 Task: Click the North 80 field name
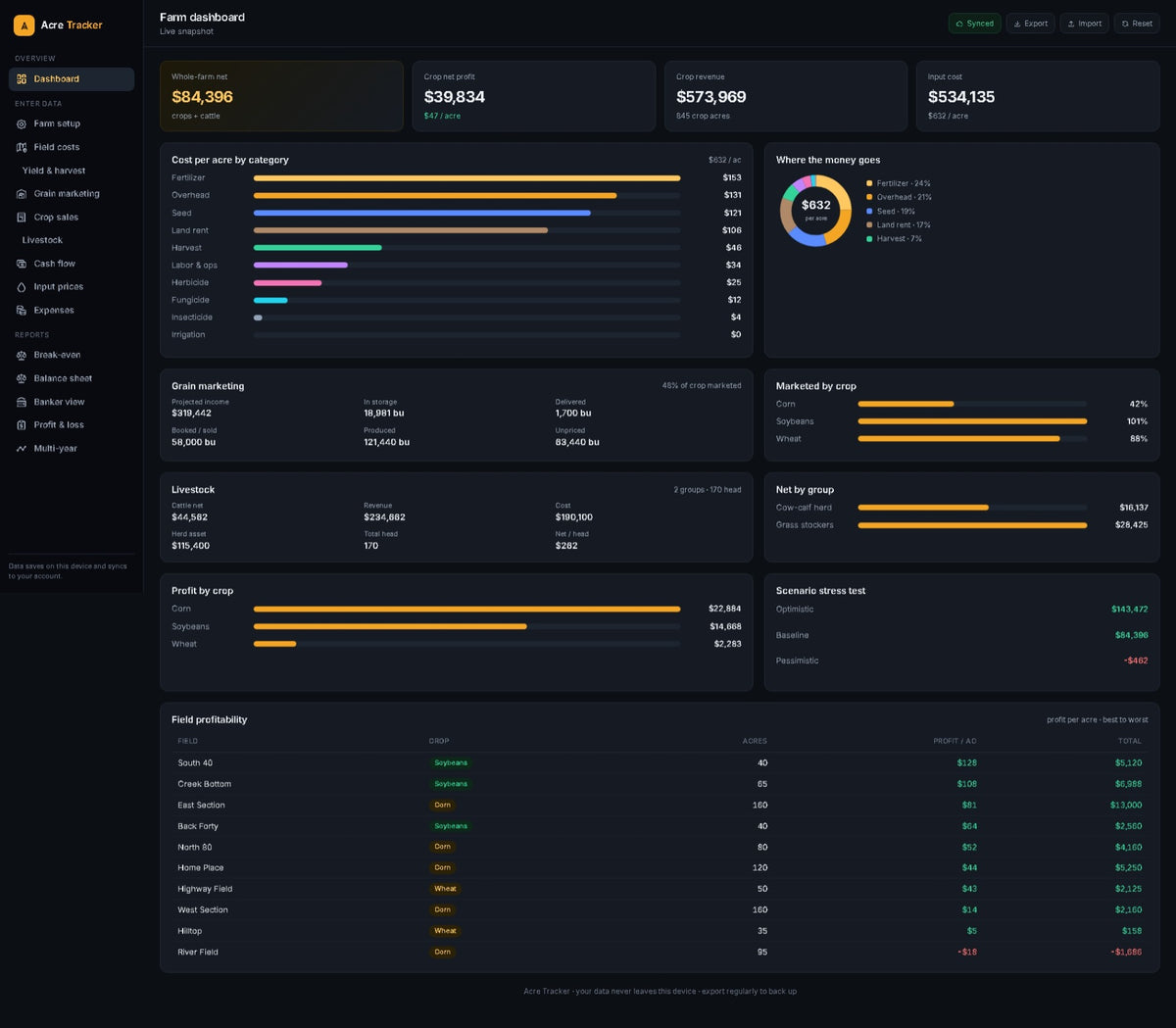click(x=195, y=848)
